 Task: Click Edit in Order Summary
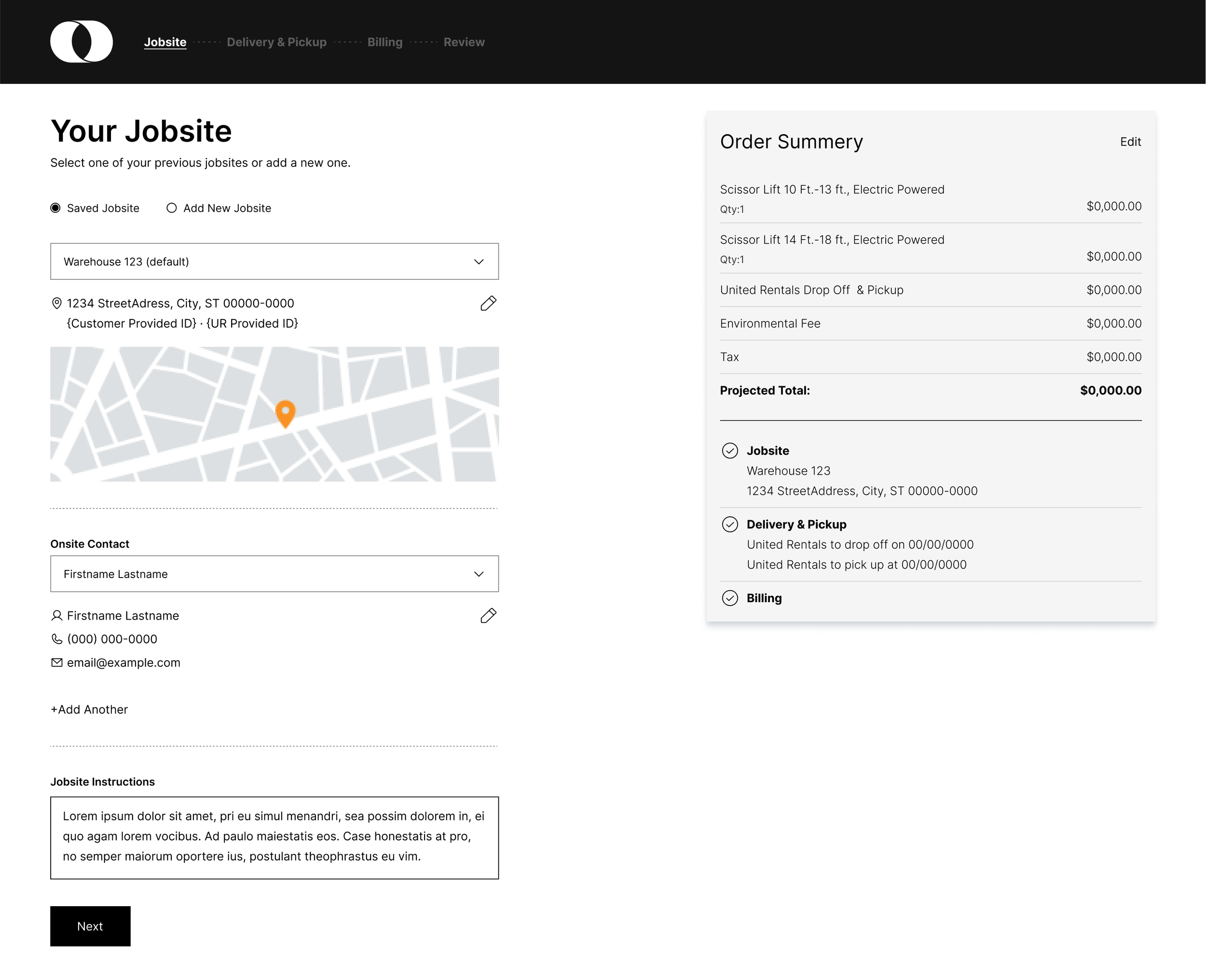1130,142
